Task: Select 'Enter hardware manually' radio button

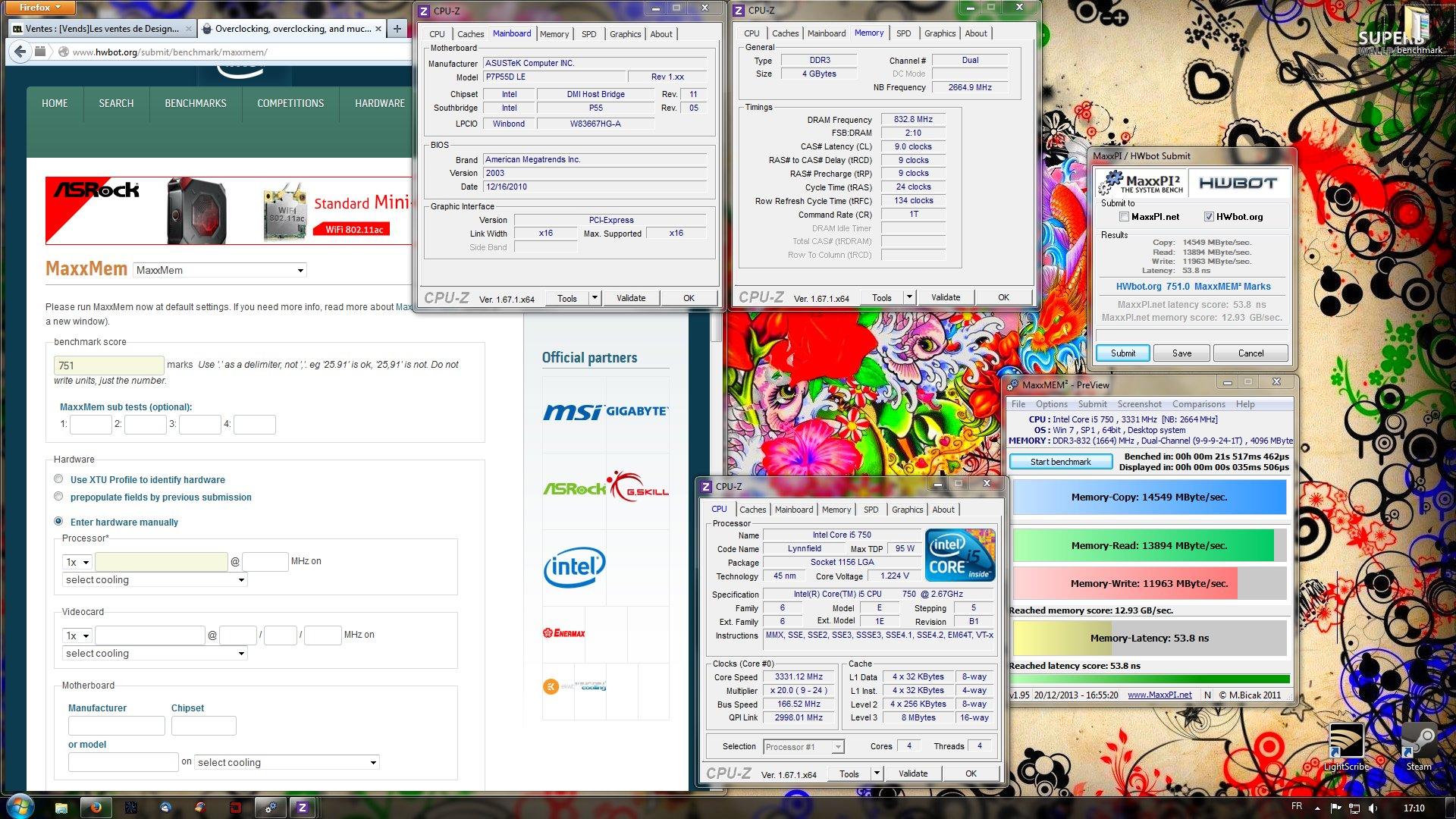Action: pyautogui.click(x=58, y=521)
